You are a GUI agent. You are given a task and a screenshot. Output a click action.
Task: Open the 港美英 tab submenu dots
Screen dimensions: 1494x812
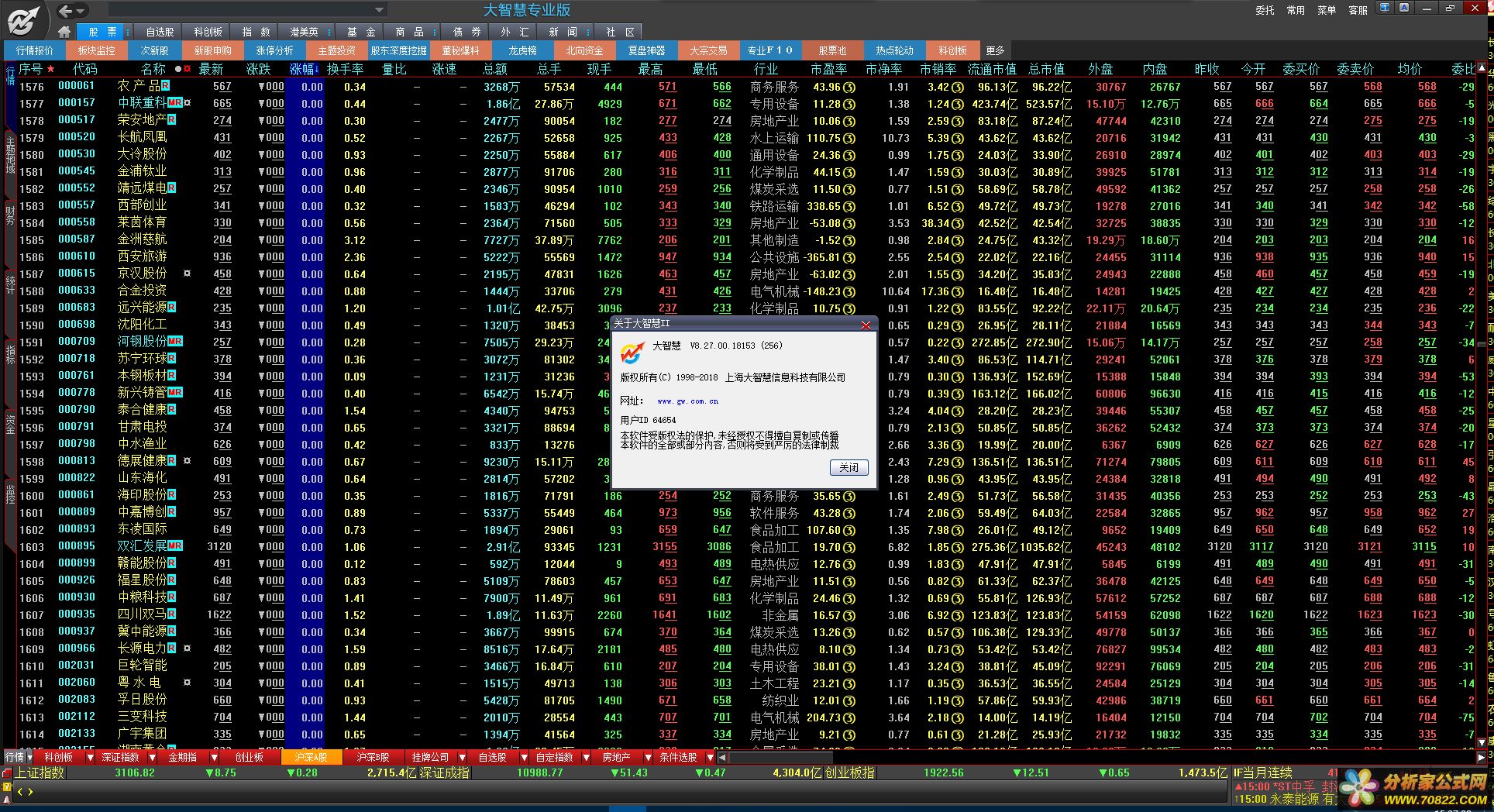tap(329, 32)
